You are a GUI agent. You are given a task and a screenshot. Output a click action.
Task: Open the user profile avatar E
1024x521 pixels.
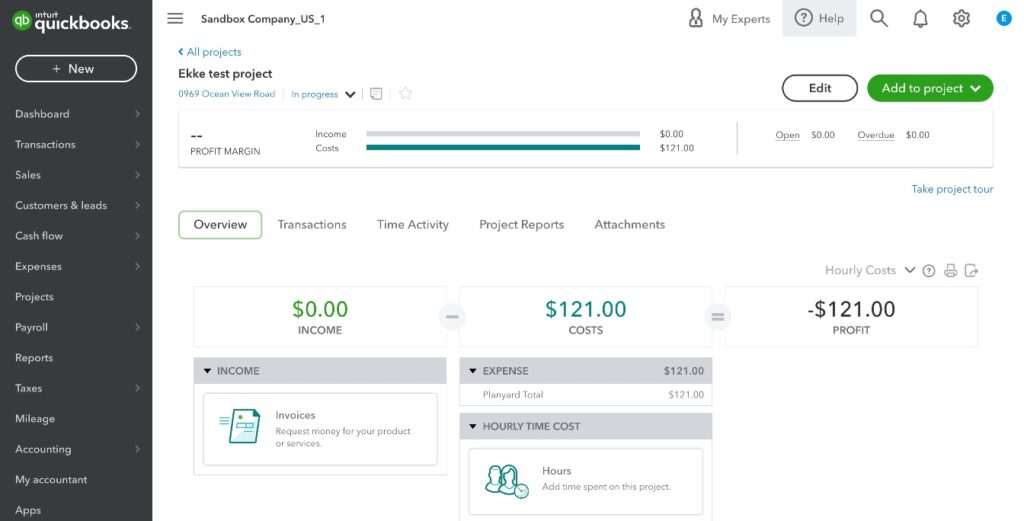click(1004, 18)
